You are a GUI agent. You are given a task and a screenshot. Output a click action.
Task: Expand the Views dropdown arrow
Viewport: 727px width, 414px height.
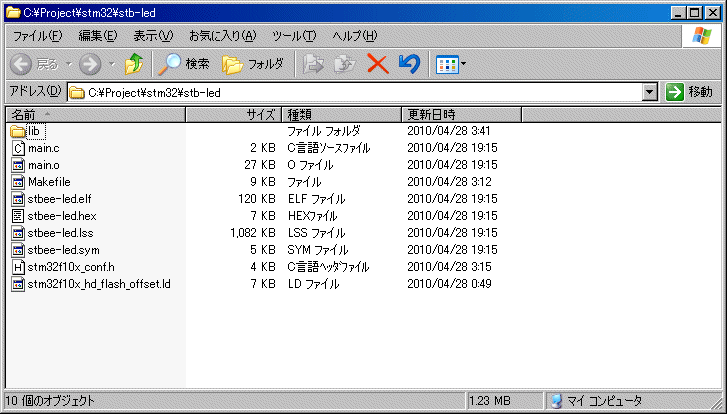tap(463, 64)
